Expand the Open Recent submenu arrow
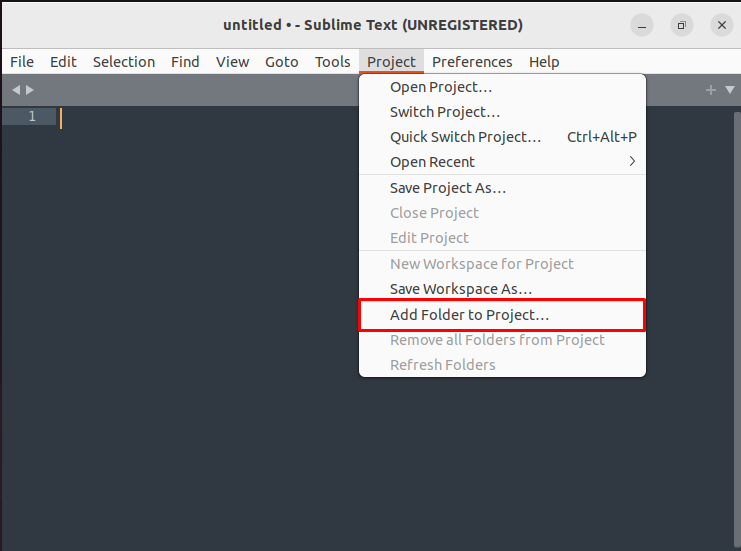 [632, 162]
